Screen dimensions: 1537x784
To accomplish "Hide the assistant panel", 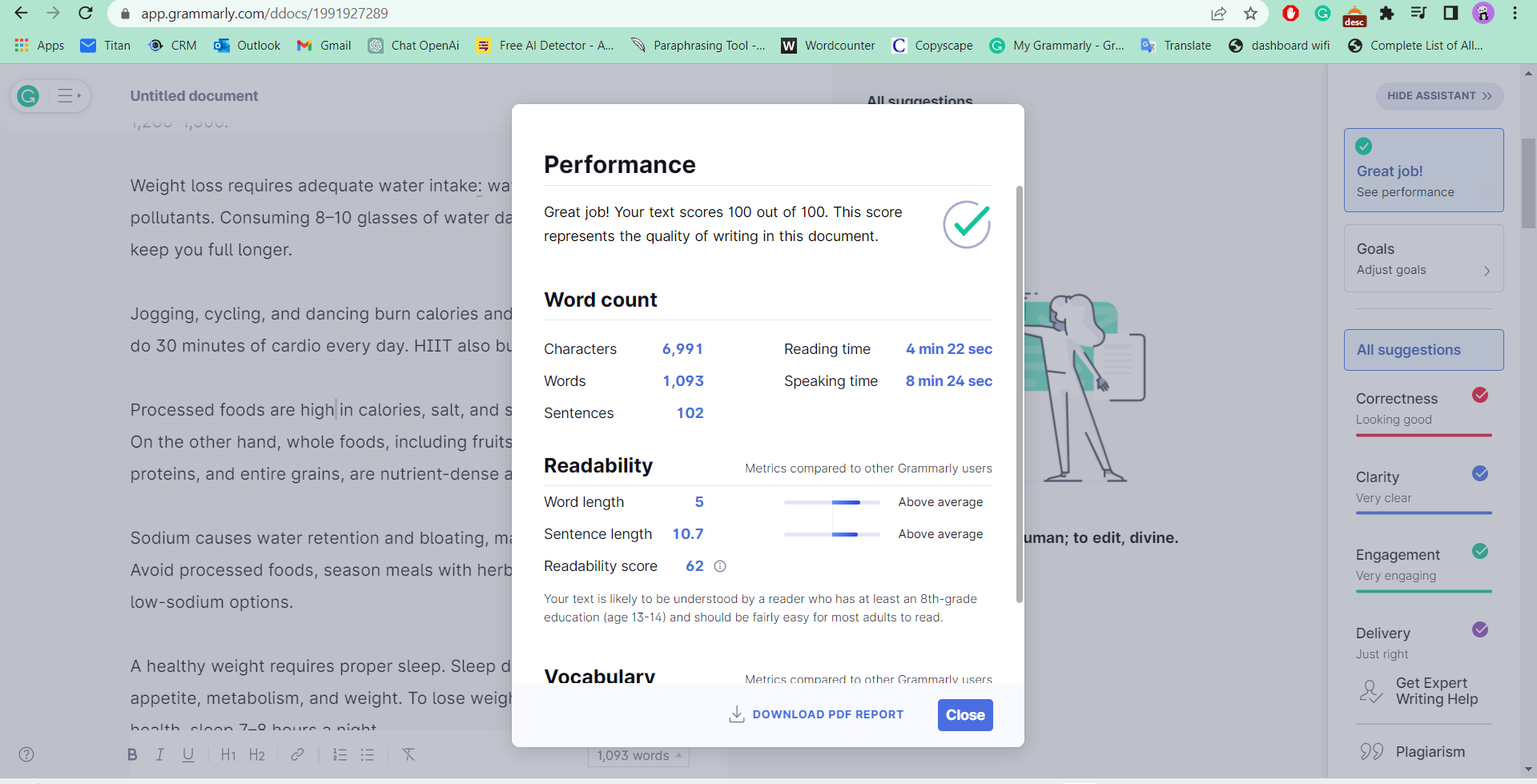I will (1439, 96).
